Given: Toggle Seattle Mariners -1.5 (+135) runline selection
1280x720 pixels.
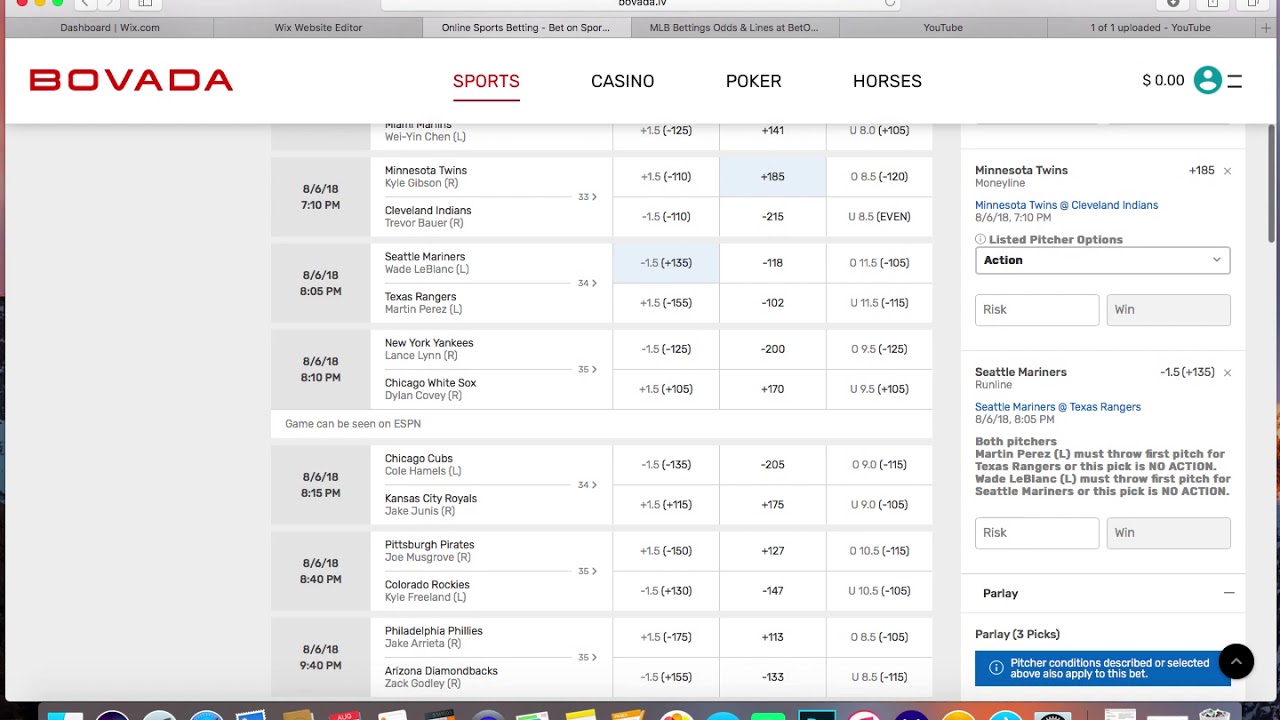Looking at the screenshot, I should (x=665, y=263).
